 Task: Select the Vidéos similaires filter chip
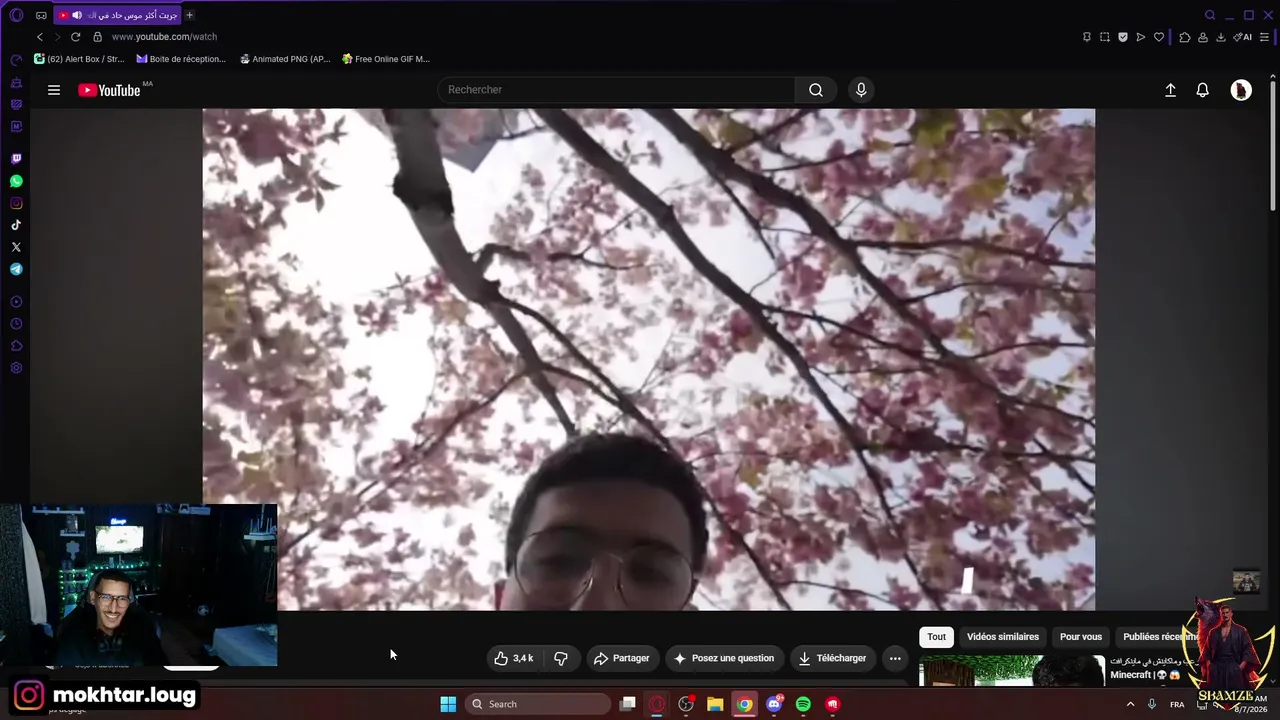tap(1003, 637)
